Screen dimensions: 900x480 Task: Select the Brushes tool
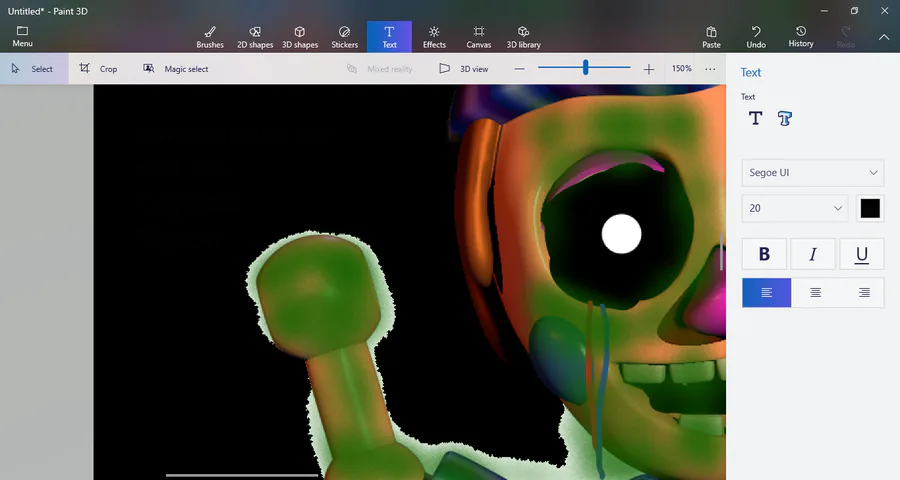(x=210, y=37)
